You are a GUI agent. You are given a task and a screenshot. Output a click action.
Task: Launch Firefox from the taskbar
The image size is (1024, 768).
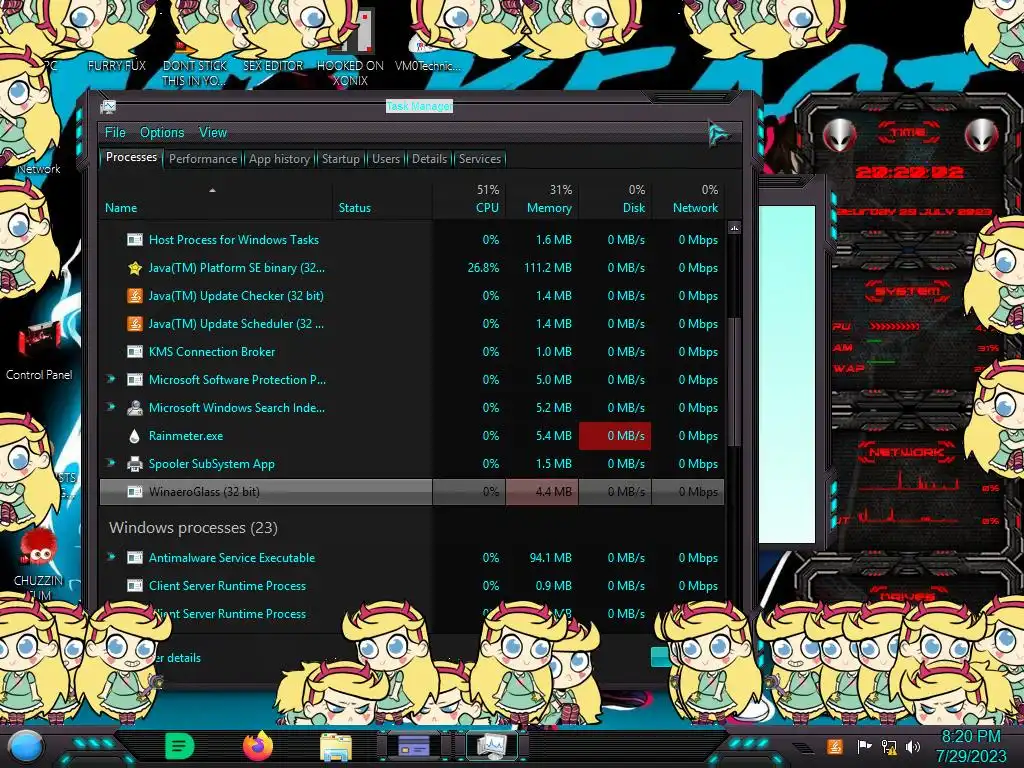pyautogui.click(x=258, y=746)
